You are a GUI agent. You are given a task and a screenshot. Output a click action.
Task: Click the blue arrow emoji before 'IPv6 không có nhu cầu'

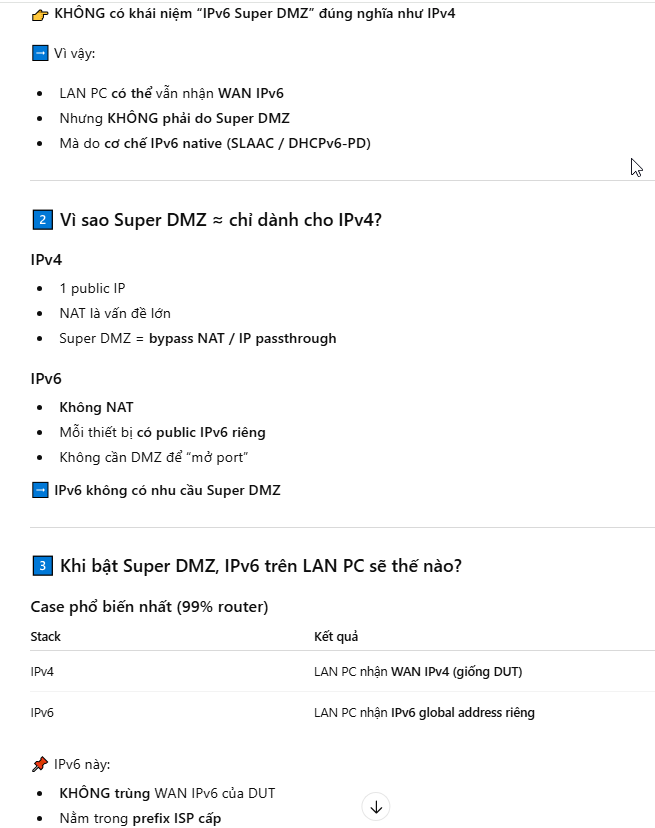point(40,490)
